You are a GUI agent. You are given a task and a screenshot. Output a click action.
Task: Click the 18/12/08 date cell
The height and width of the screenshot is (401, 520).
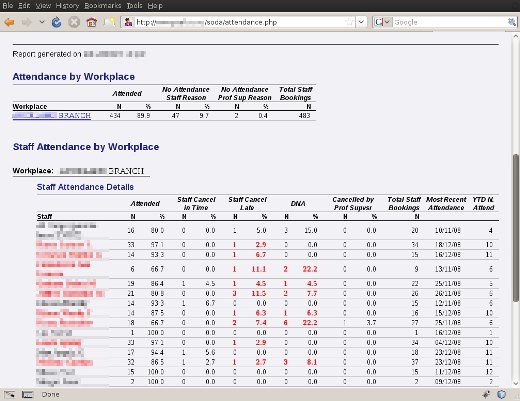448,245
